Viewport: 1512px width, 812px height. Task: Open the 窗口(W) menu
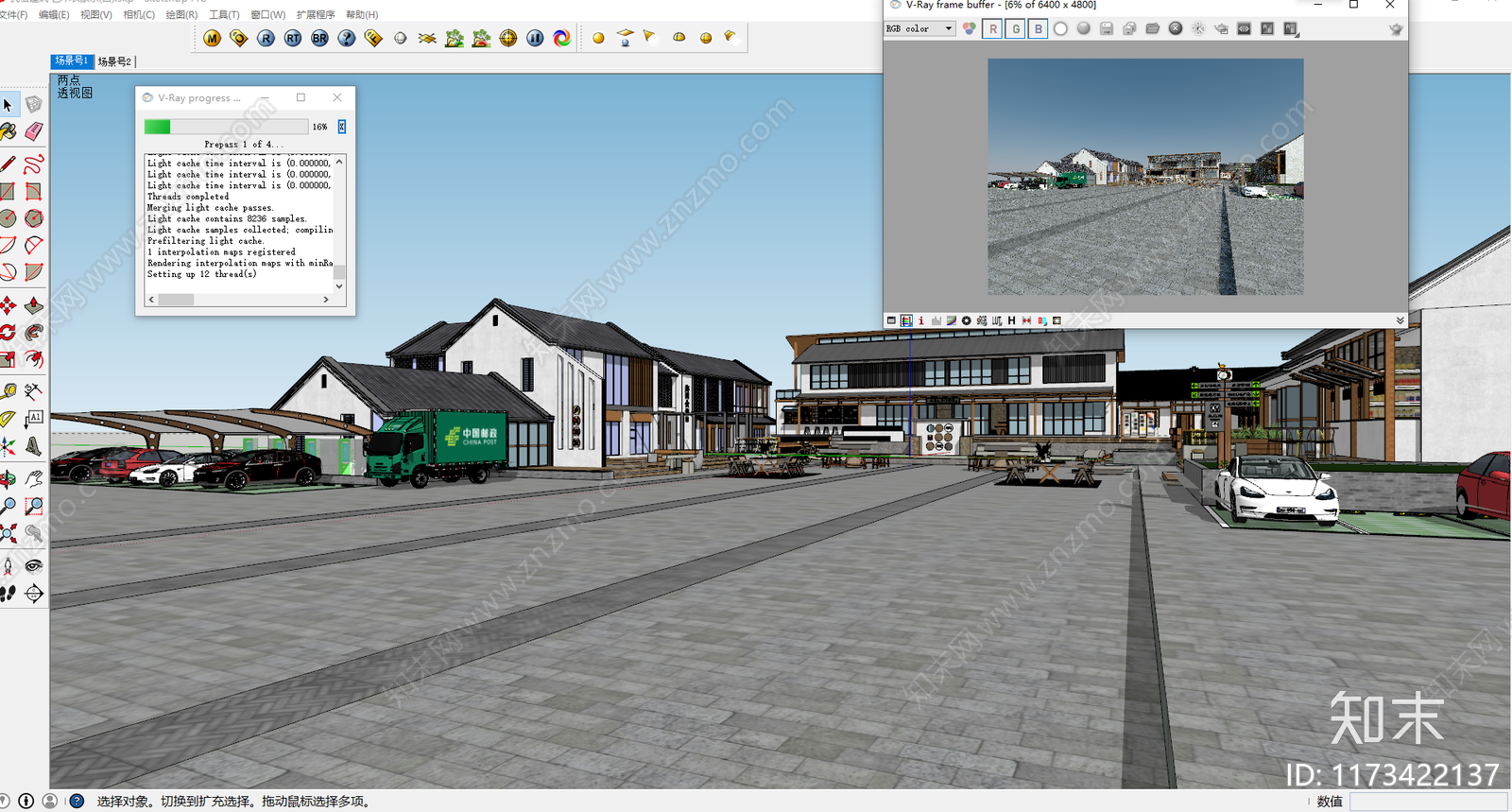click(267, 14)
